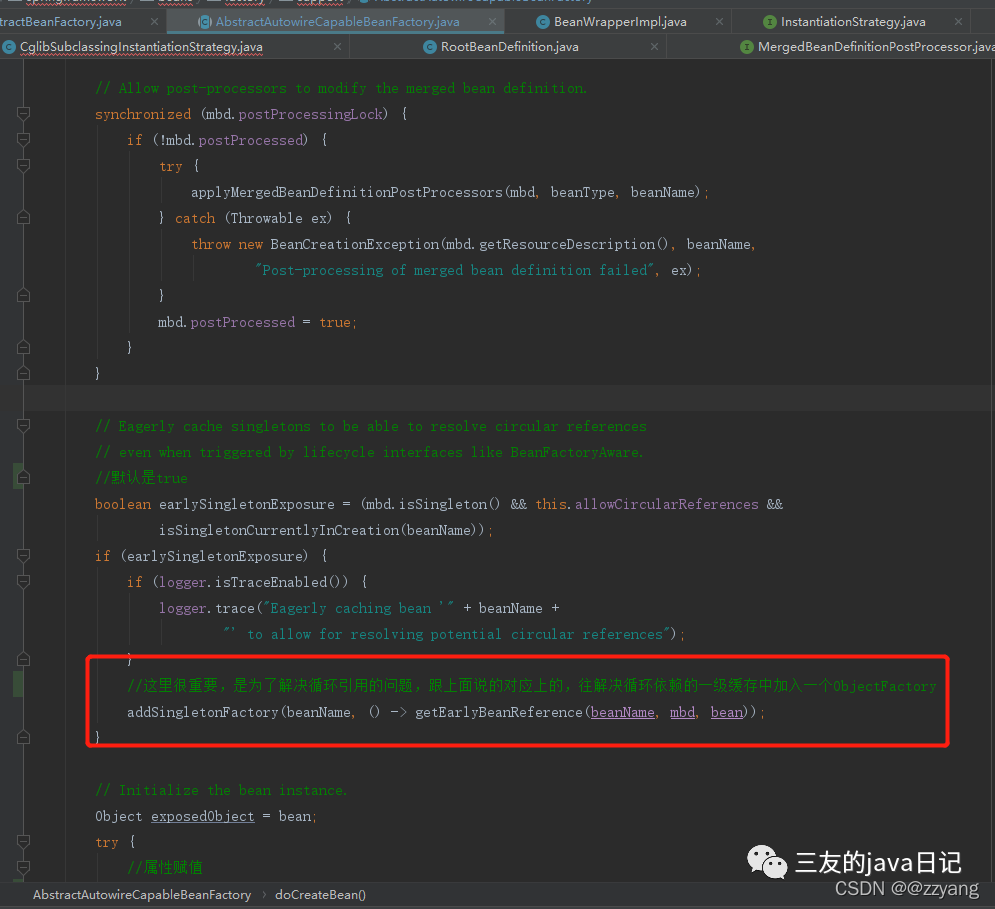The image size is (995, 909).
Task: Click getEarlyBeanReference in lambda
Action: 499,712
